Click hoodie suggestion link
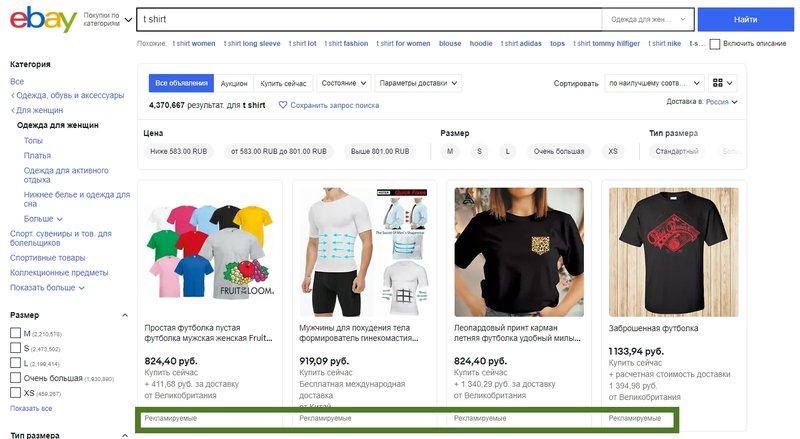 pos(481,43)
